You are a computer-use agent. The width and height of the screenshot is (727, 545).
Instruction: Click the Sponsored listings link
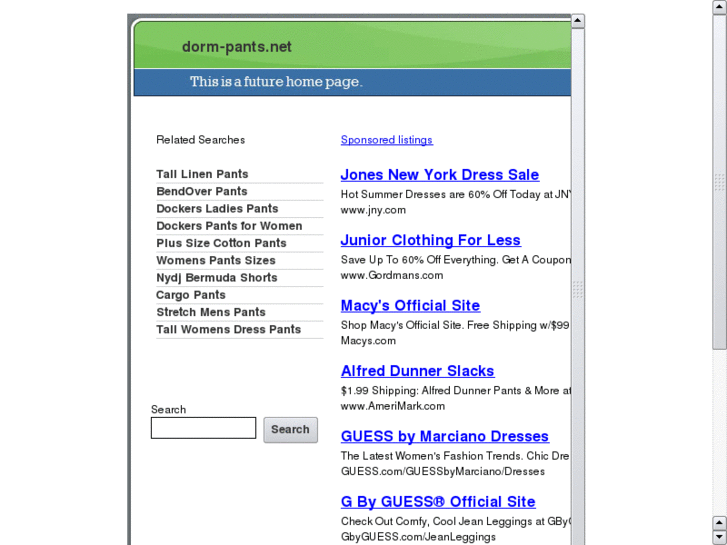pyautogui.click(x=387, y=140)
